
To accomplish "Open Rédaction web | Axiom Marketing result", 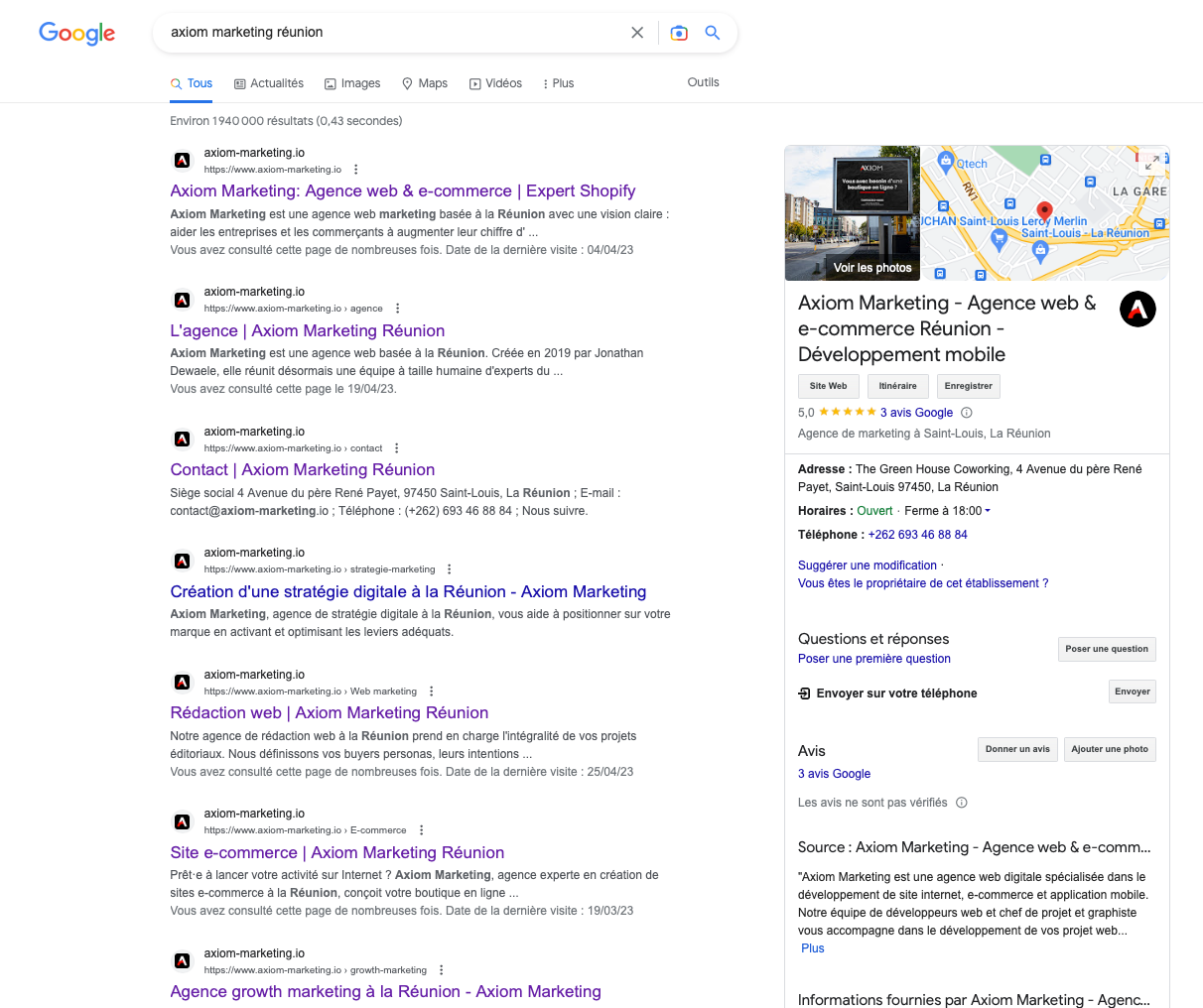I will (x=330, y=712).
